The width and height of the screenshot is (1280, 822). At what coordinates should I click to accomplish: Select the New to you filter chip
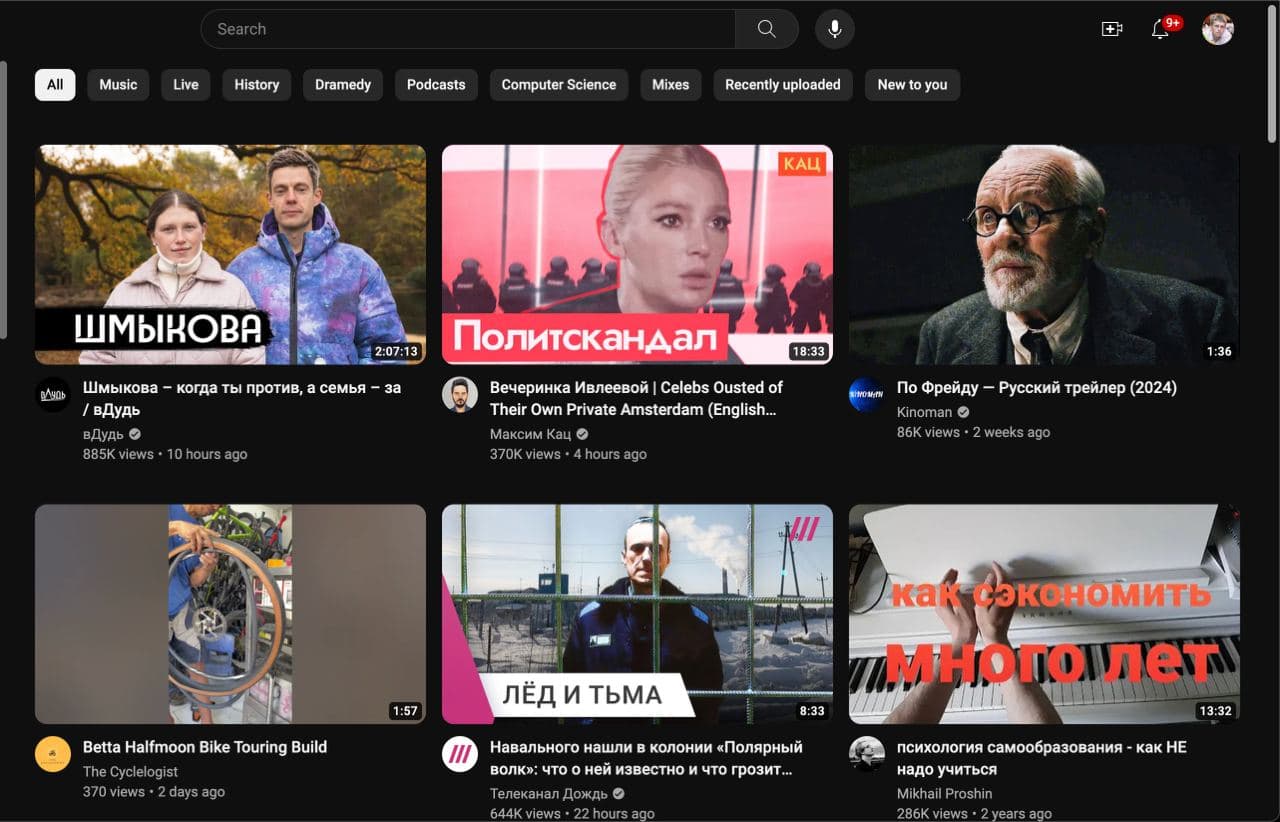click(x=912, y=85)
